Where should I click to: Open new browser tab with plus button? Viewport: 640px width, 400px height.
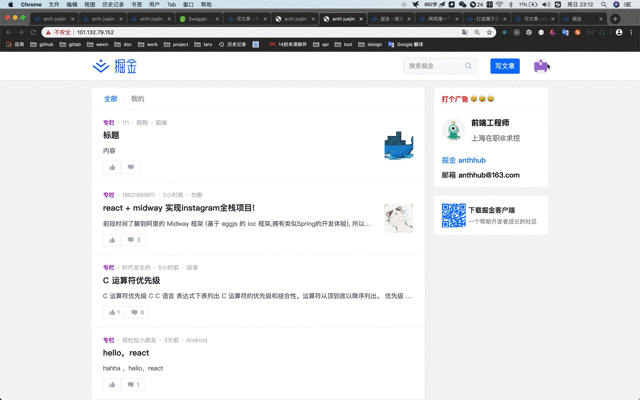[615, 19]
